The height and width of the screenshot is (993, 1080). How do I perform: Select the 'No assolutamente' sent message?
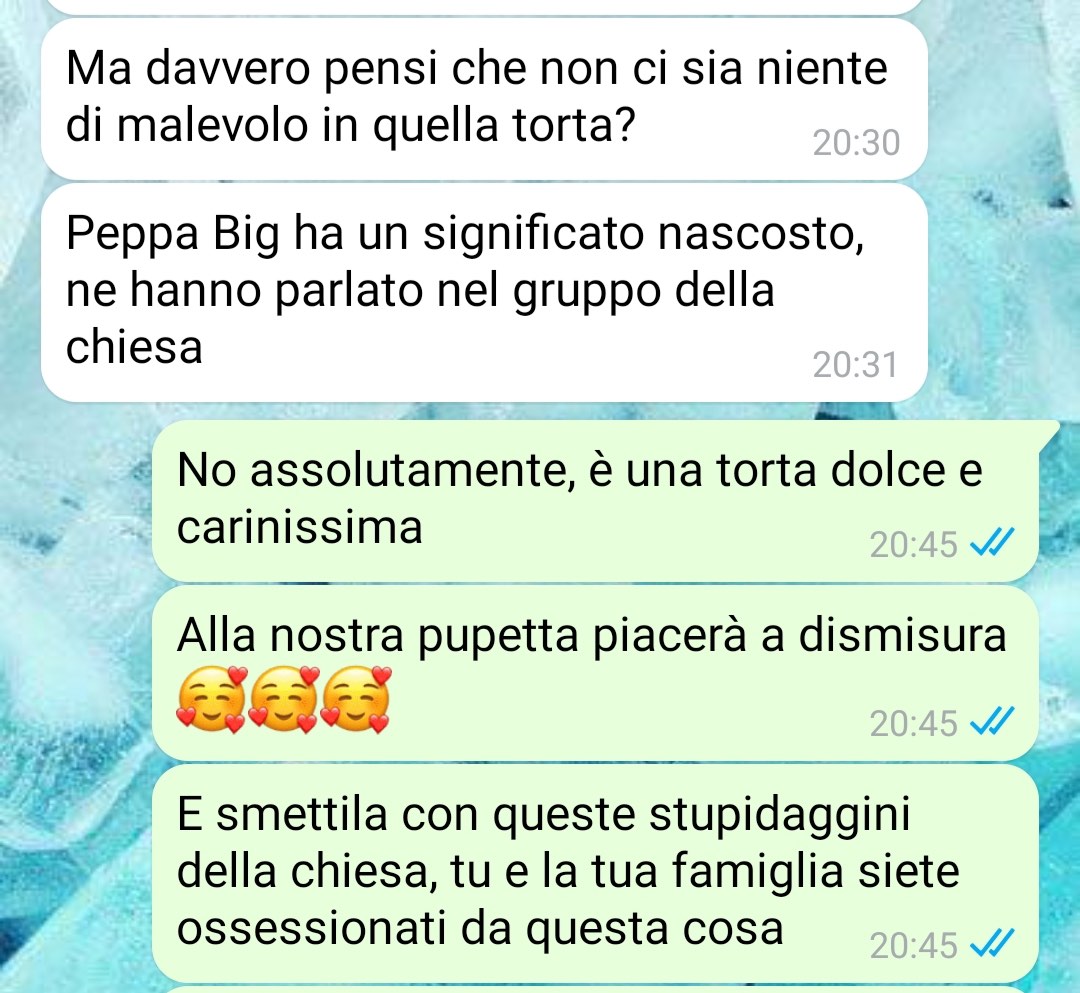[x=594, y=501]
